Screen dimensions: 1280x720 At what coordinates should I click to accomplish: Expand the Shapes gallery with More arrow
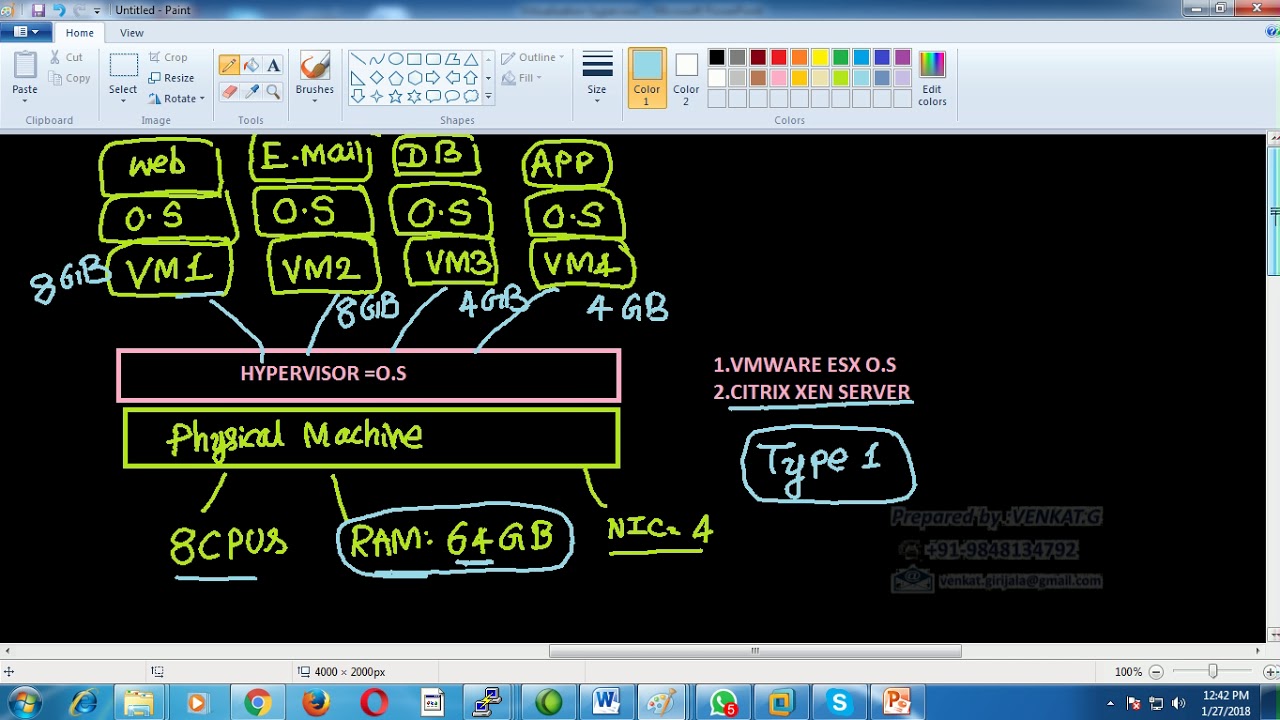pyautogui.click(x=488, y=97)
